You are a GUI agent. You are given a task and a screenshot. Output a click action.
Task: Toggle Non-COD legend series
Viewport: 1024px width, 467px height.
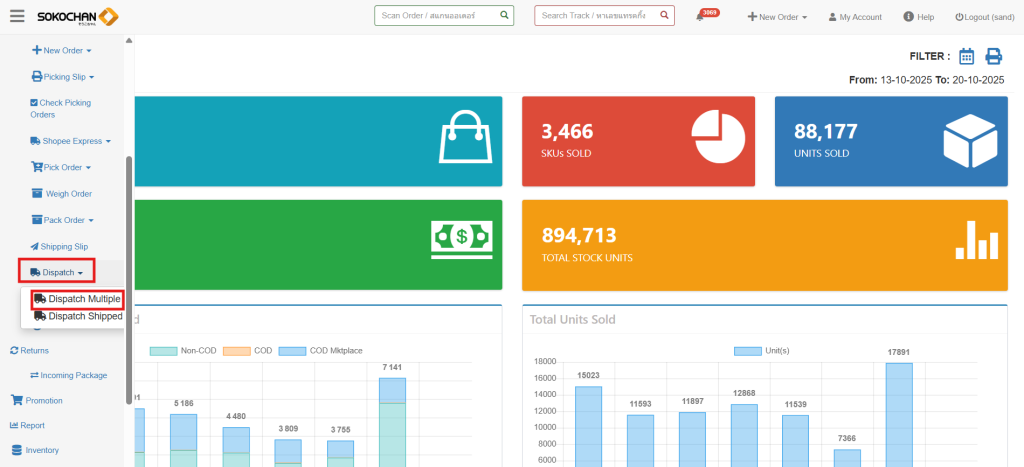click(x=191, y=351)
